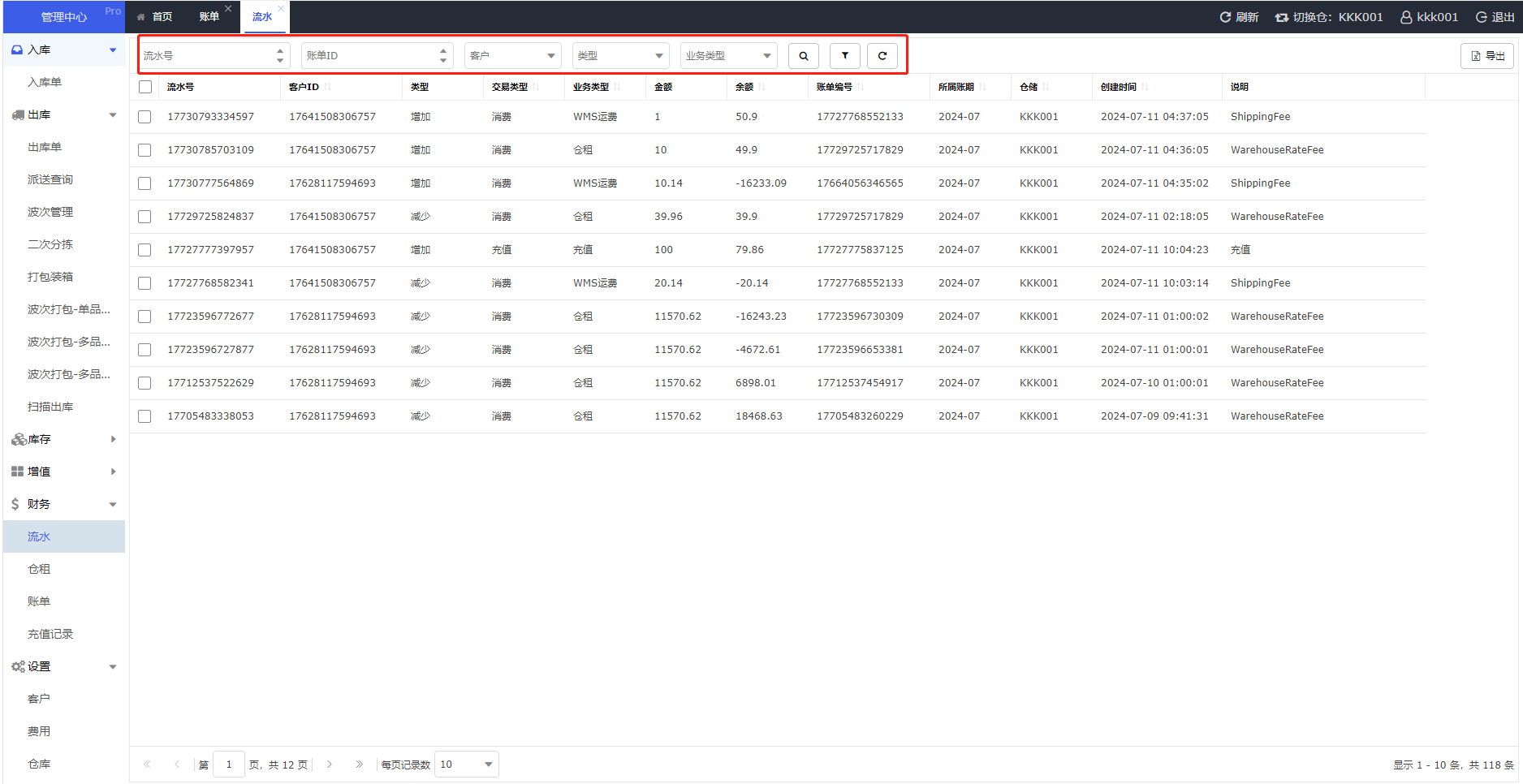The height and width of the screenshot is (784, 1523).
Task: Collapse the 设置 sidebar section
Action: [64, 666]
